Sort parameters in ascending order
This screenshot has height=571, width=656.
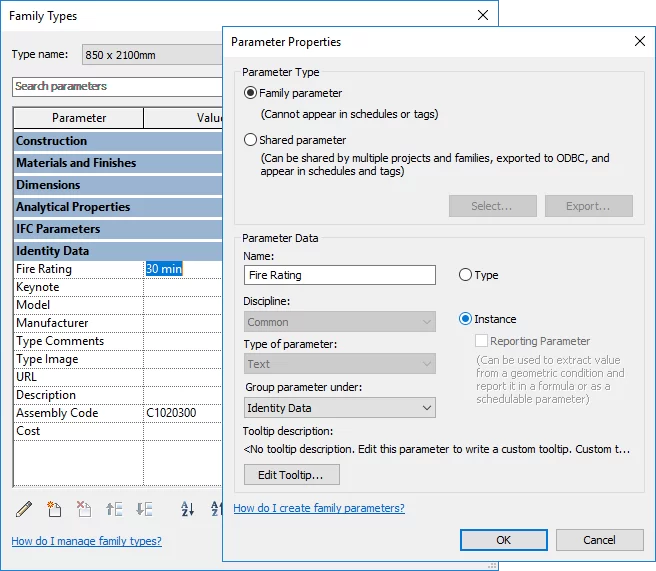[187, 509]
